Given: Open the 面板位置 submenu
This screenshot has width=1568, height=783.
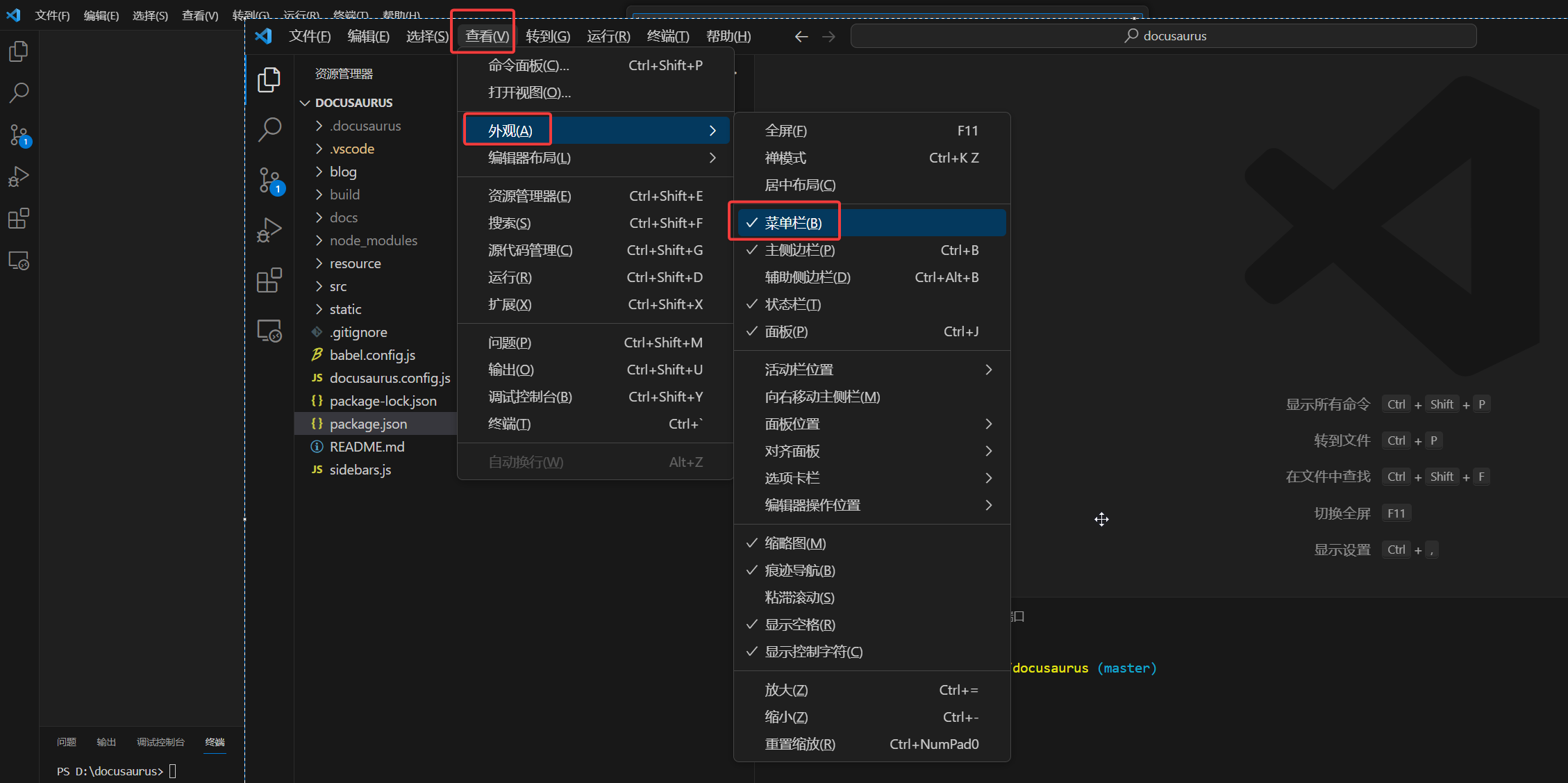Looking at the screenshot, I should click(x=871, y=424).
